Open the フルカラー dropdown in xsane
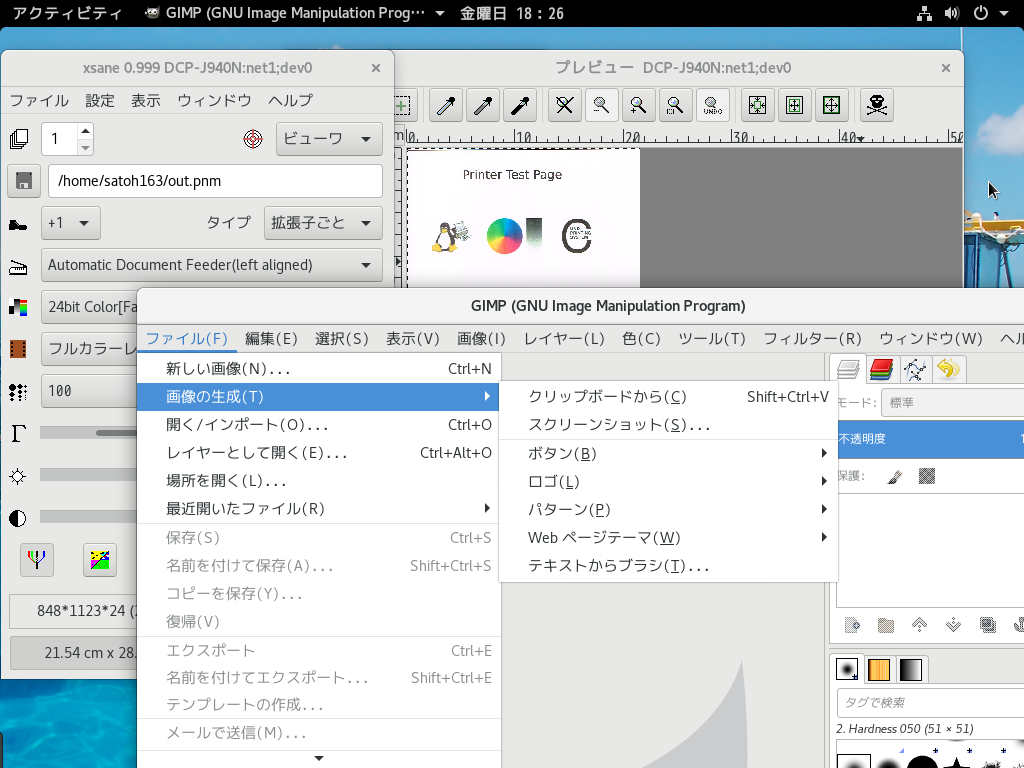This screenshot has width=1024, height=768. (x=89, y=349)
